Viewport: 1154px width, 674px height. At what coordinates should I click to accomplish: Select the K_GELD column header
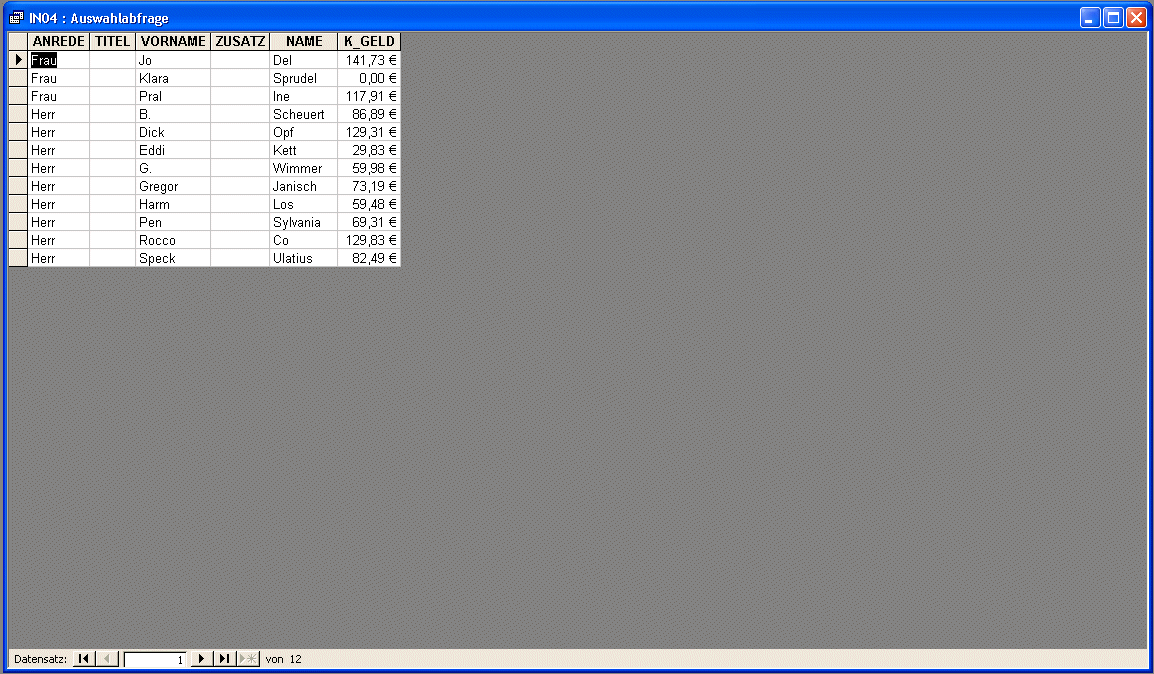[x=369, y=41]
